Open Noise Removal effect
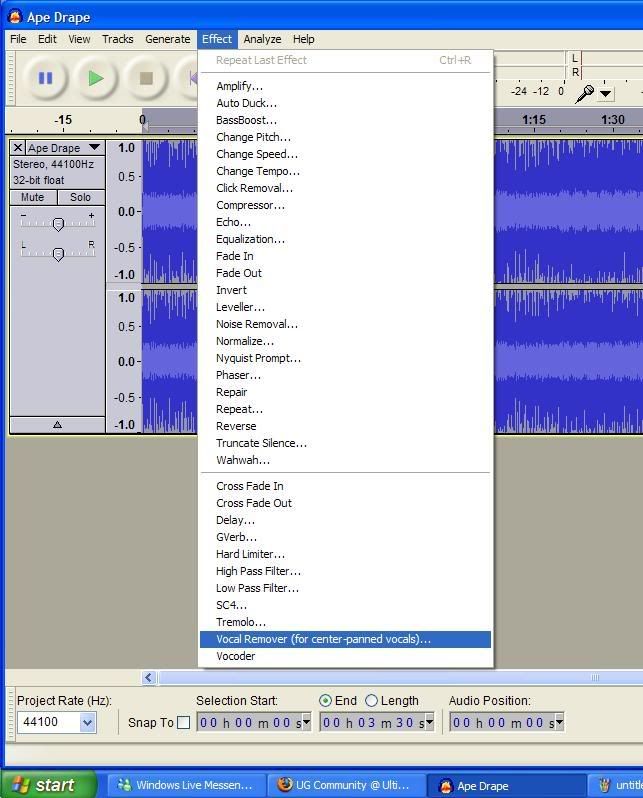643x798 pixels. click(x=345, y=324)
